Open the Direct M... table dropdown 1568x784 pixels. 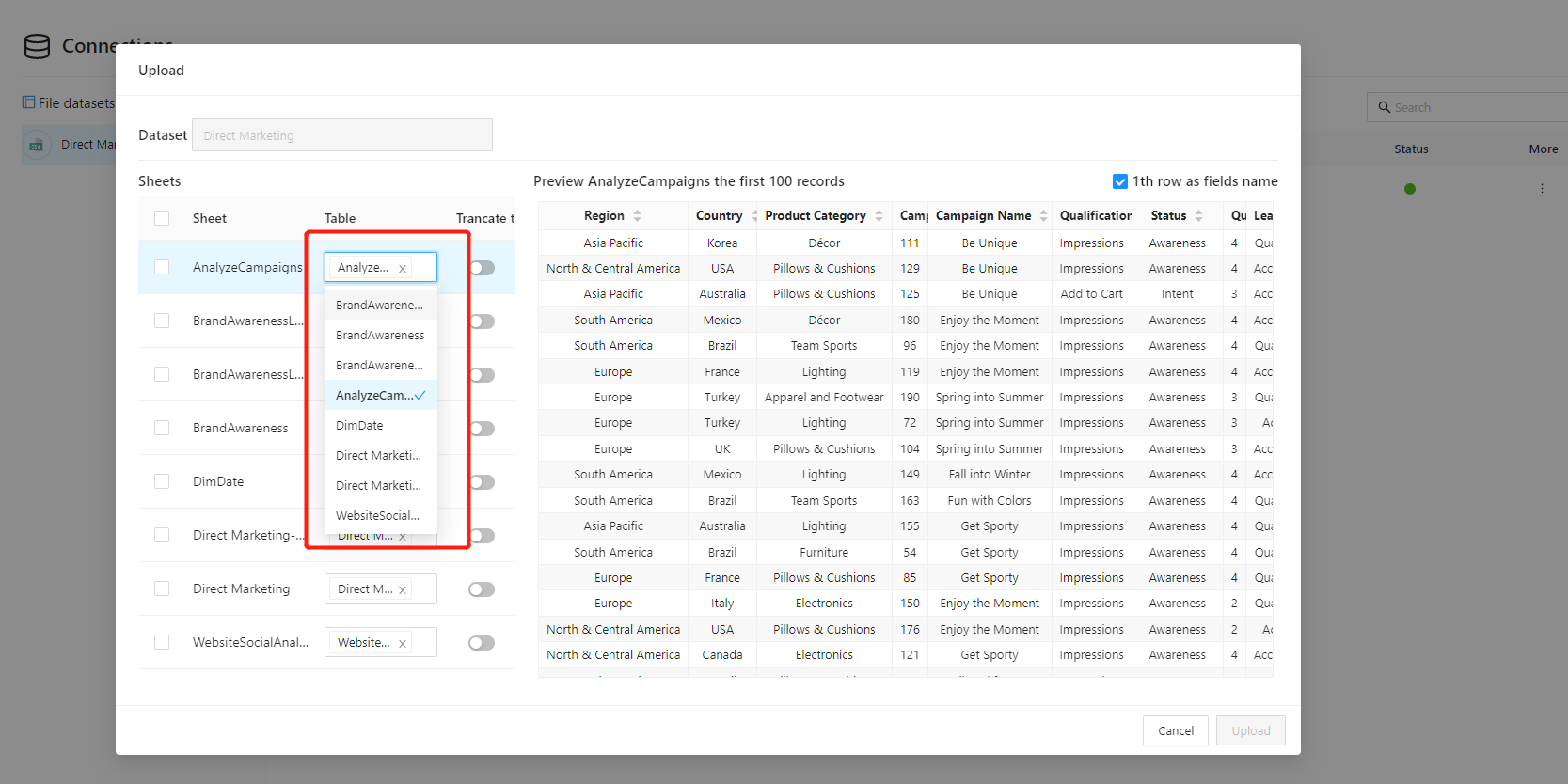tap(381, 588)
